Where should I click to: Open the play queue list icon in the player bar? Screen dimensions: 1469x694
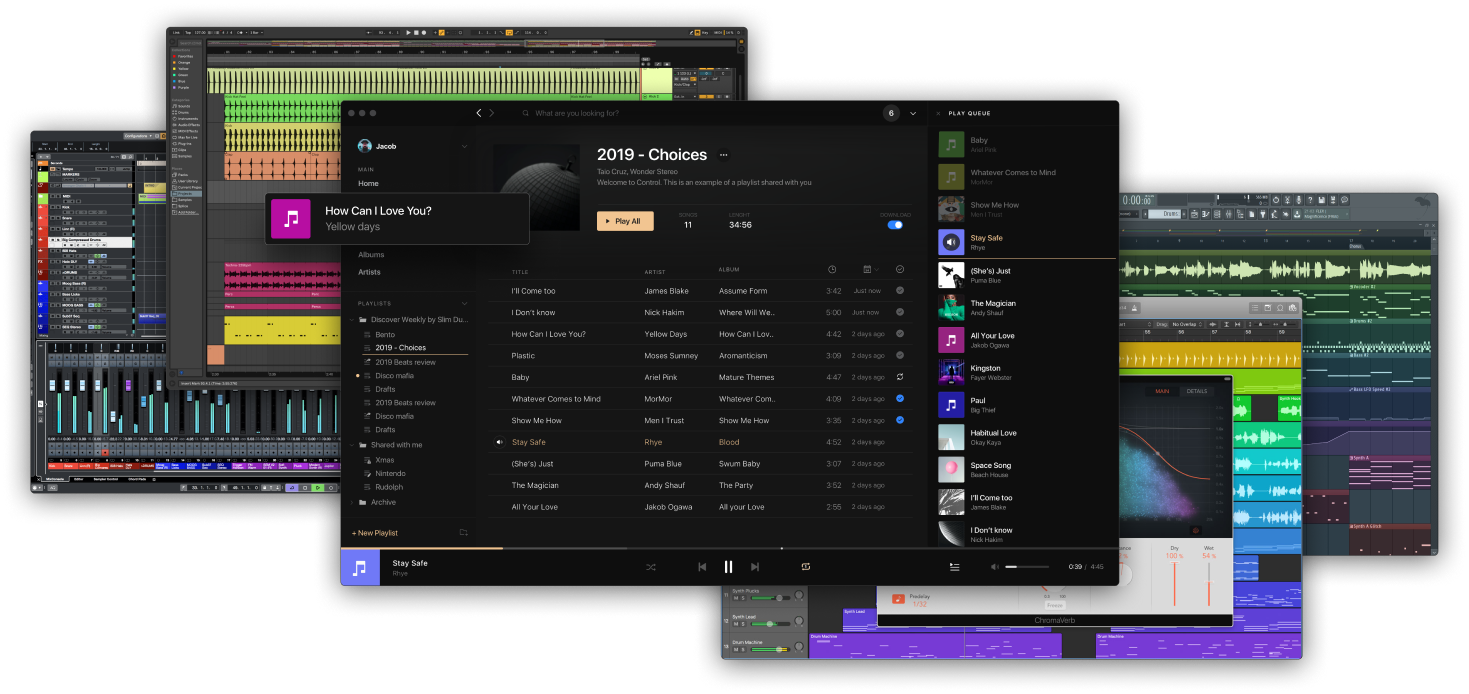[955, 567]
